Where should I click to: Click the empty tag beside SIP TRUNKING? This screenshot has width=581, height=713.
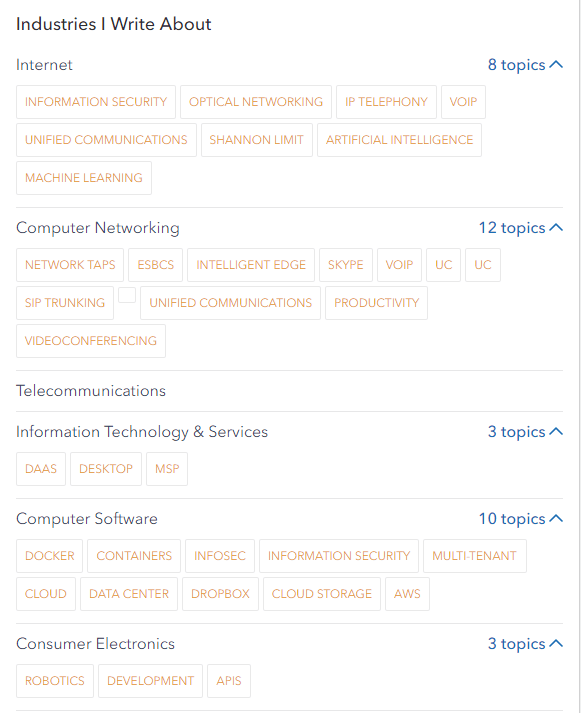click(127, 295)
